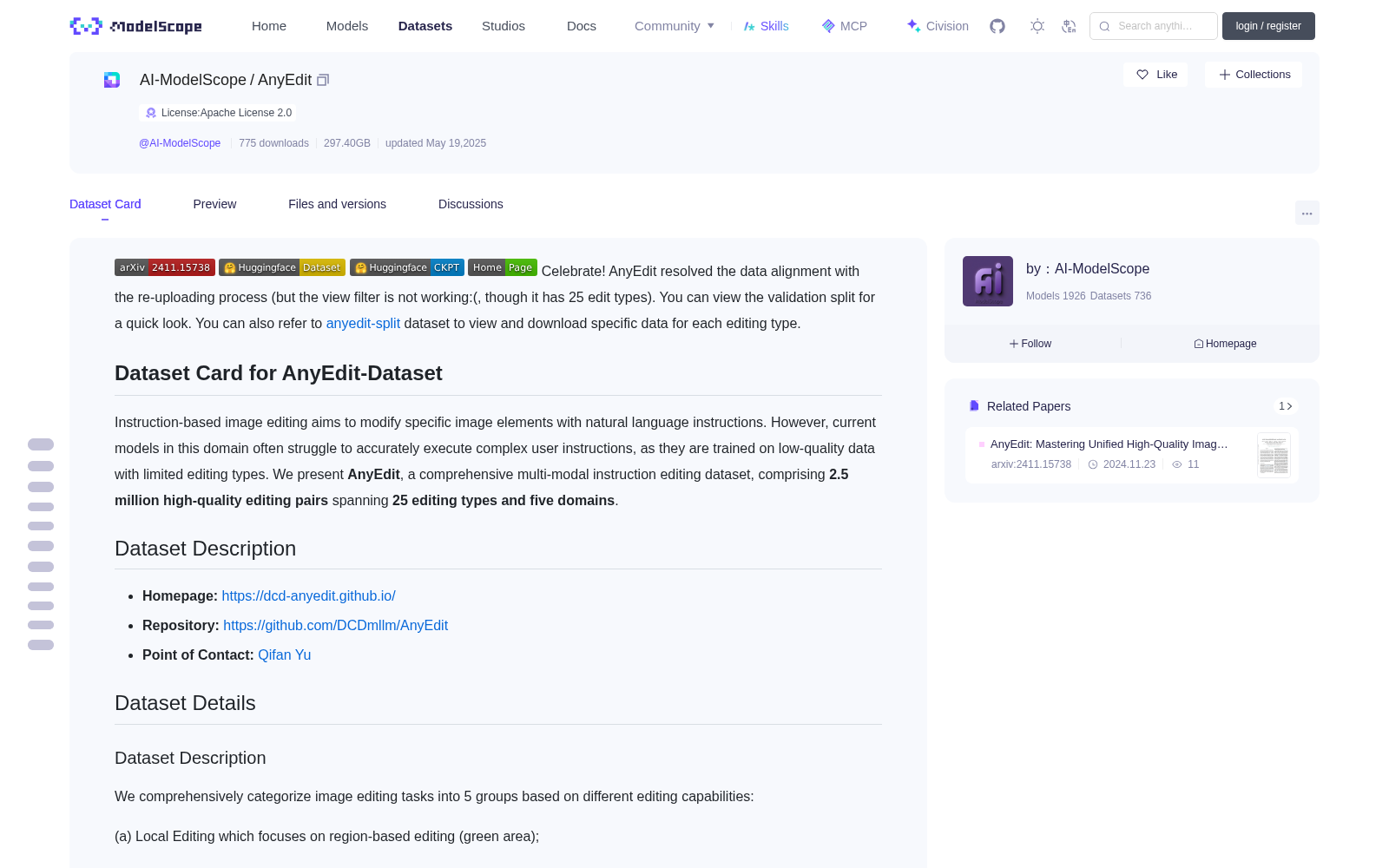This screenshot has width=1389, height=868.
Task: Click the 297.40GB dataset size text
Action: [347, 143]
